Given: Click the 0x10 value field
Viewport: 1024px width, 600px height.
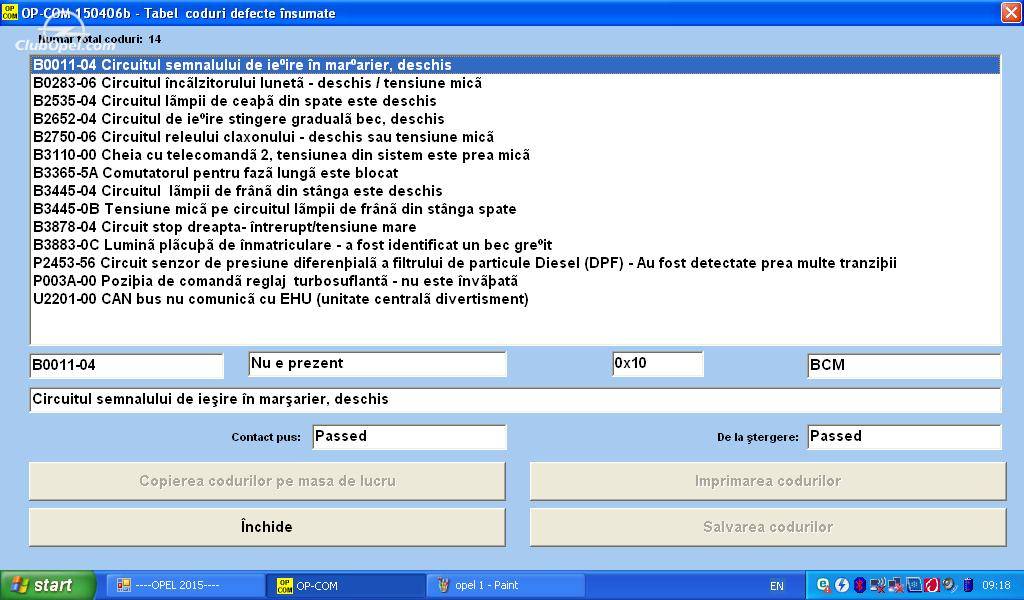Looking at the screenshot, I should [658, 364].
